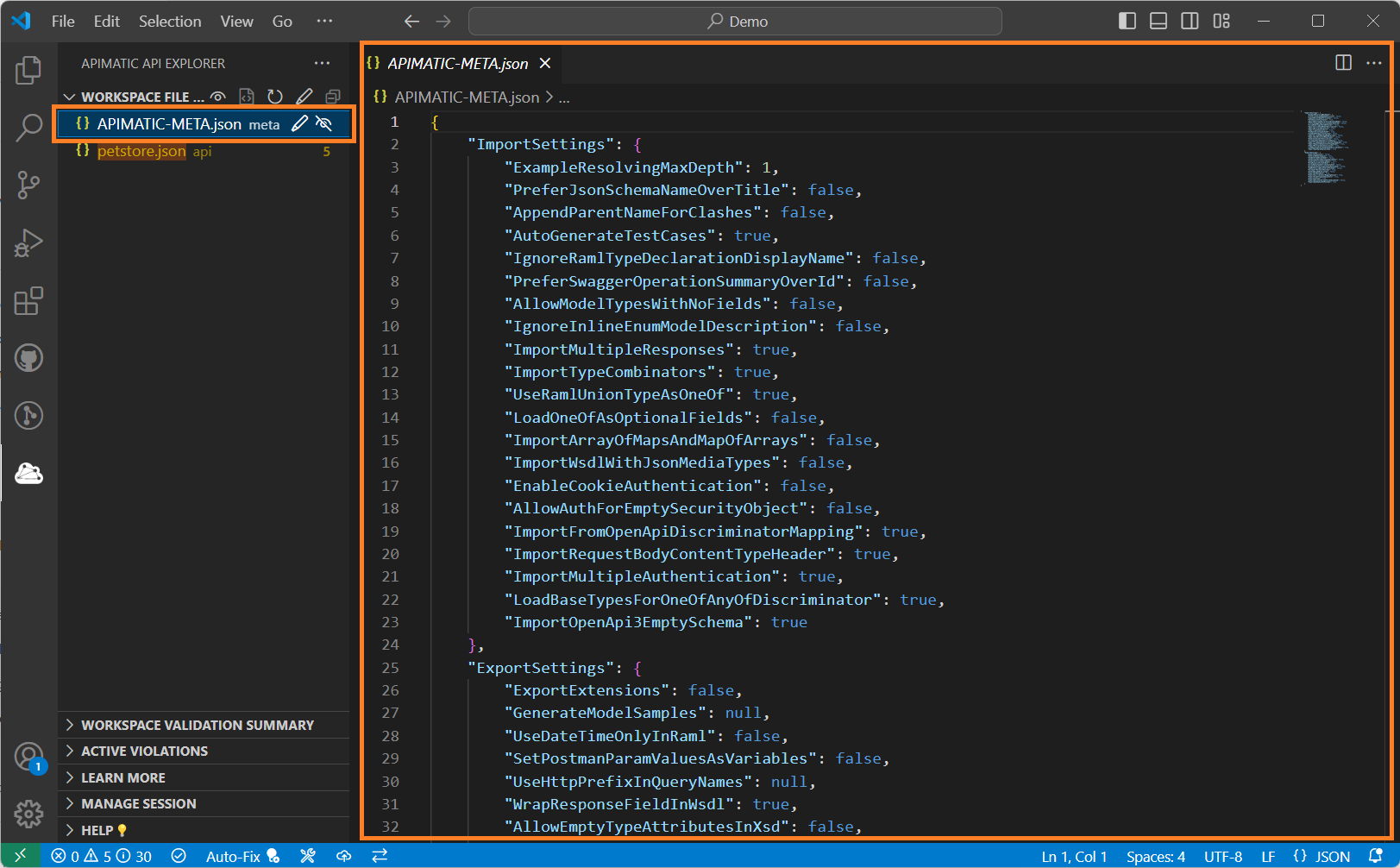Image resolution: width=1400 pixels, height=868 pixels.
Task: Open the hidden menus ellipsis in menu bar
Action: coord(324,22)
